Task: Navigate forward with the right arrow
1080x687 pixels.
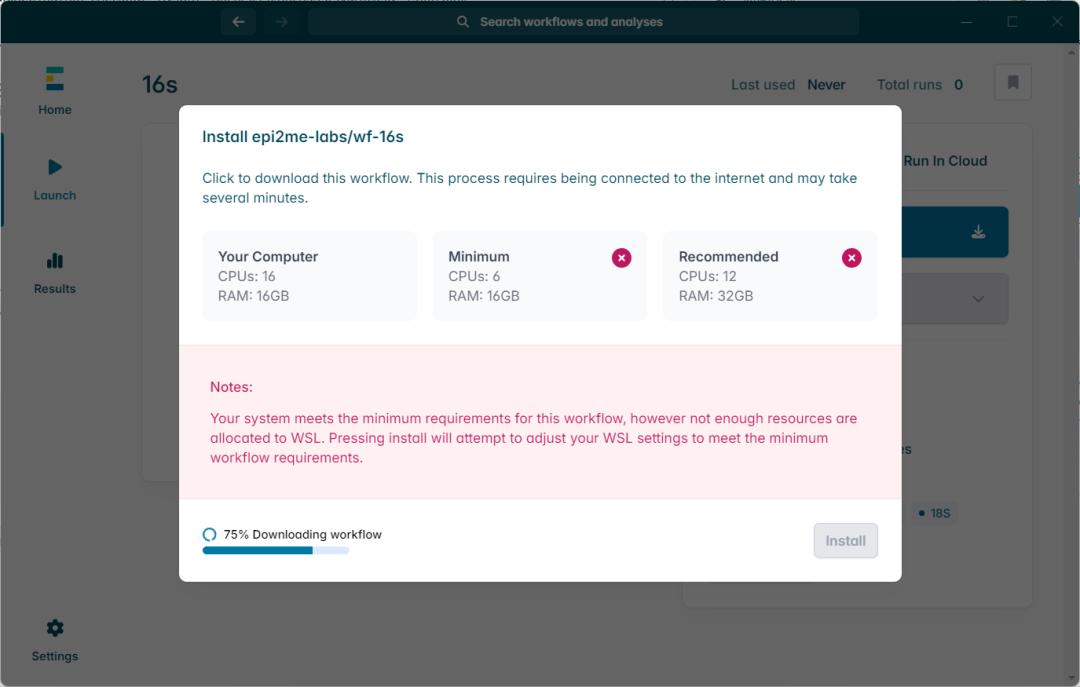Action: point(282,22)
